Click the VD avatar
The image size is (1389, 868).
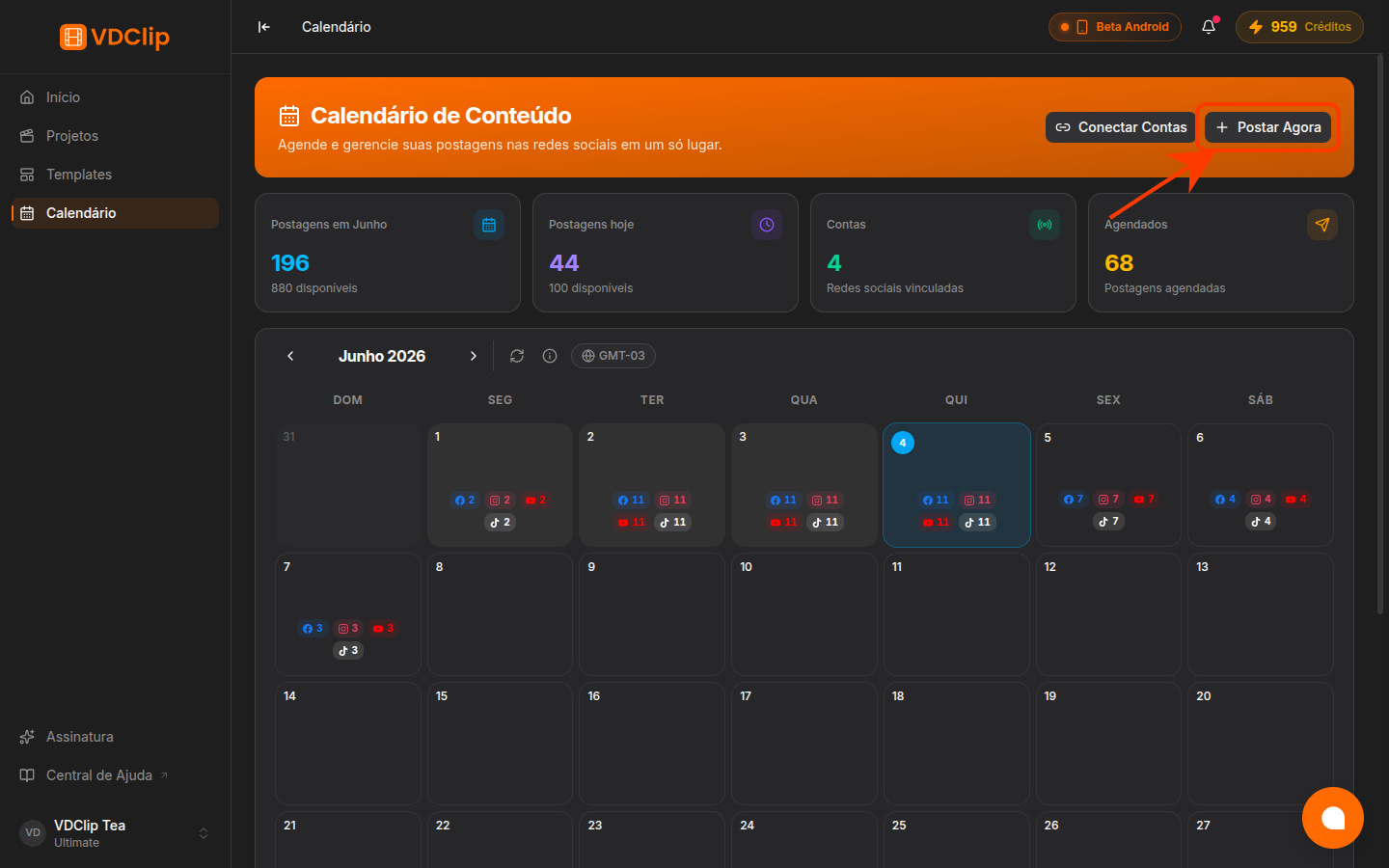pyautogui.click(x=33, y=833)
